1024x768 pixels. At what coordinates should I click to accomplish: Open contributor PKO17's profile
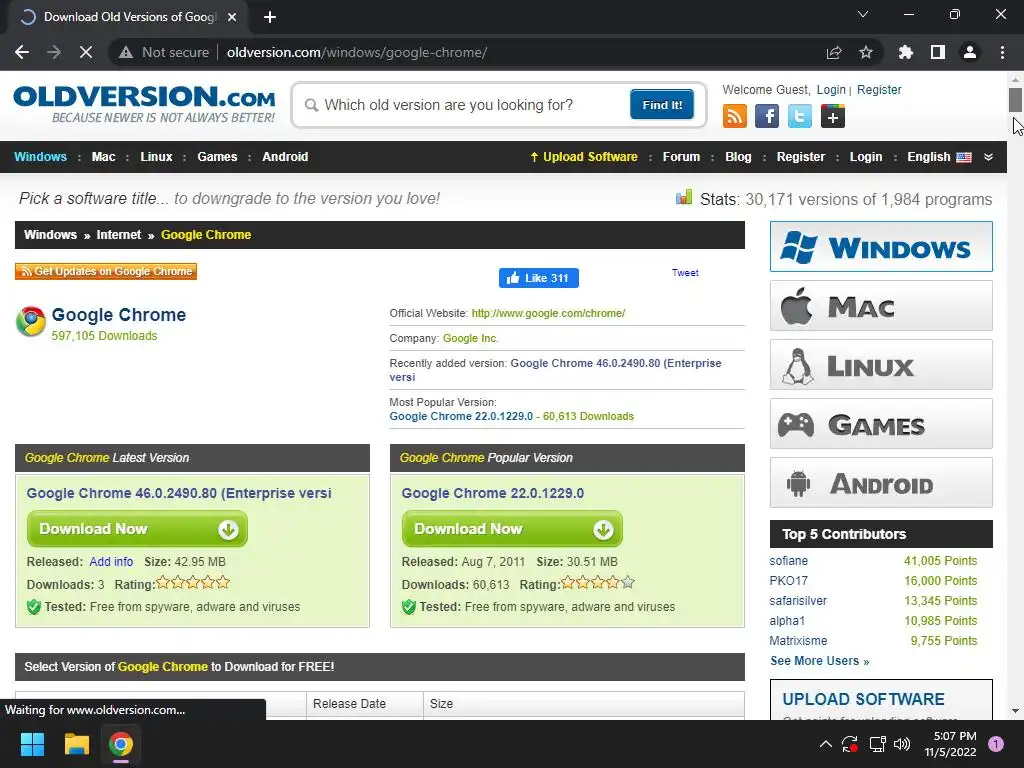tap(788, 581)
